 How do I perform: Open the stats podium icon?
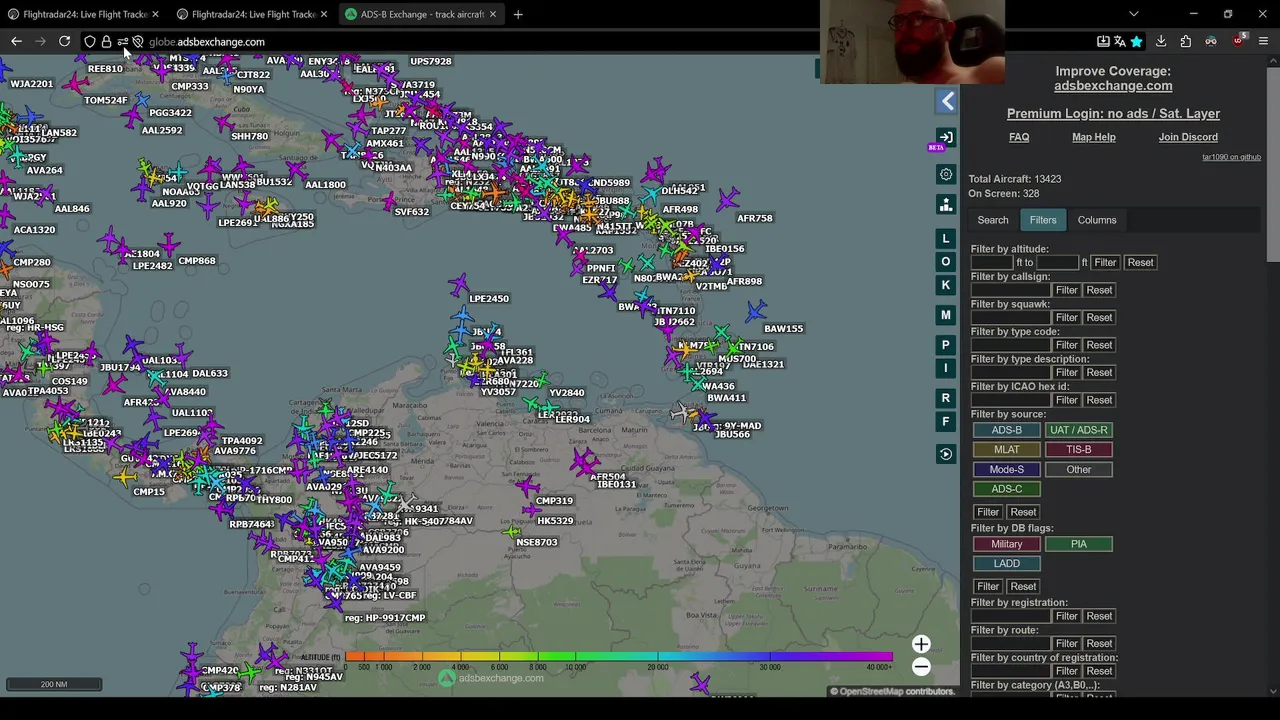coord(946,204)
